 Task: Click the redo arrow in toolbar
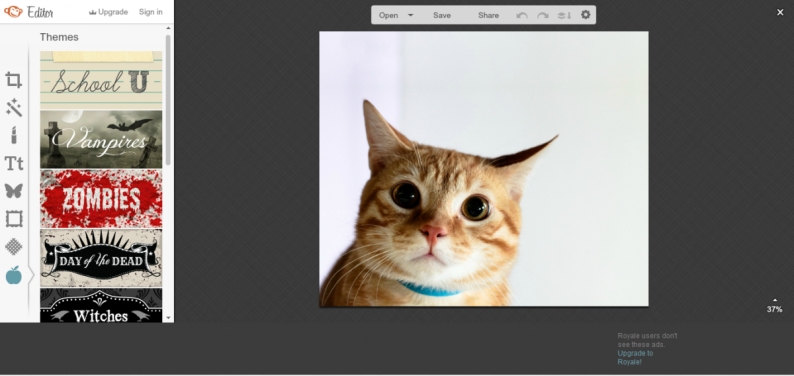pos(543,15)
